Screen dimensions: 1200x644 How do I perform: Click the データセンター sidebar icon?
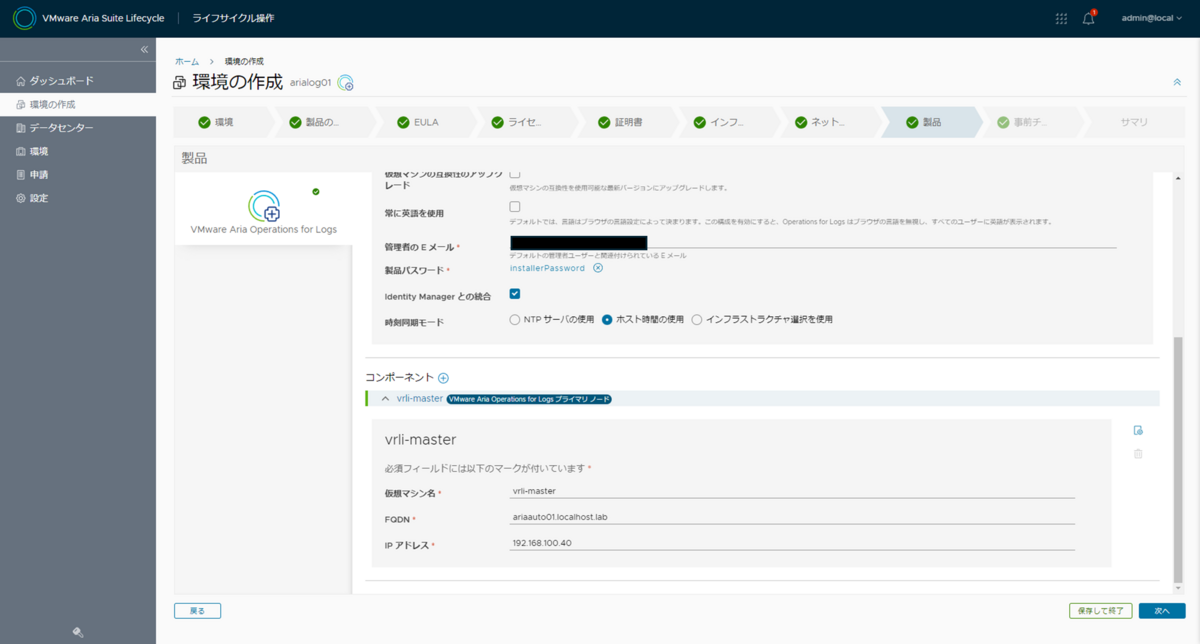point(20,128)
